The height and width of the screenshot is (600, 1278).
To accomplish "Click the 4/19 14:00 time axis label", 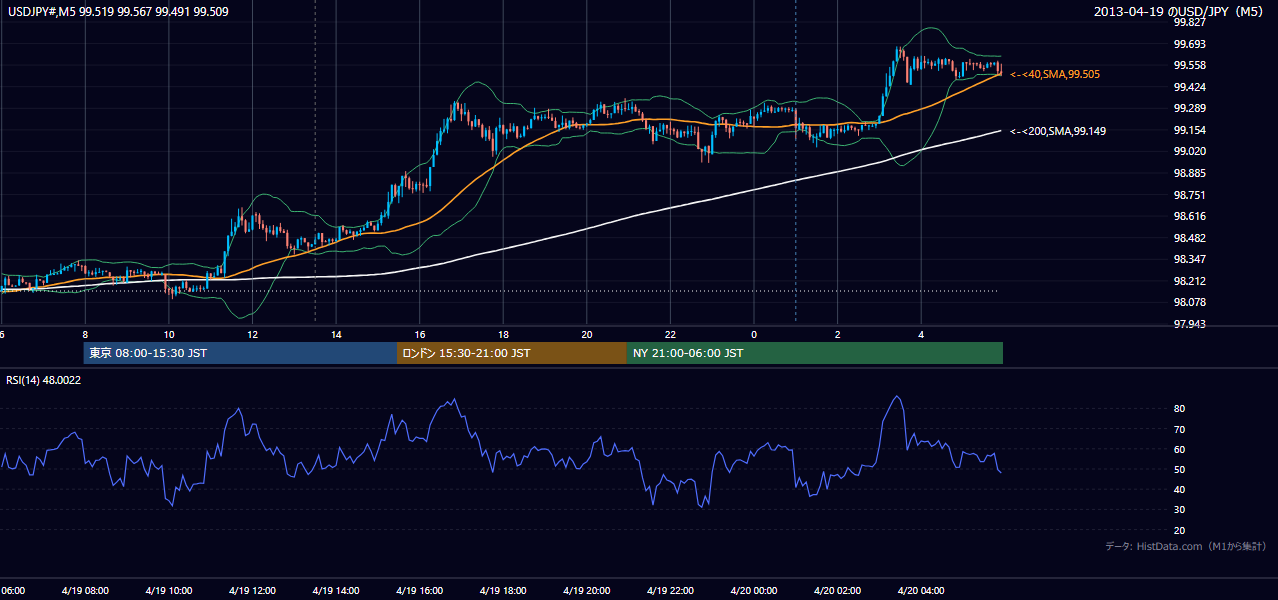I will [x=336, y=591].
